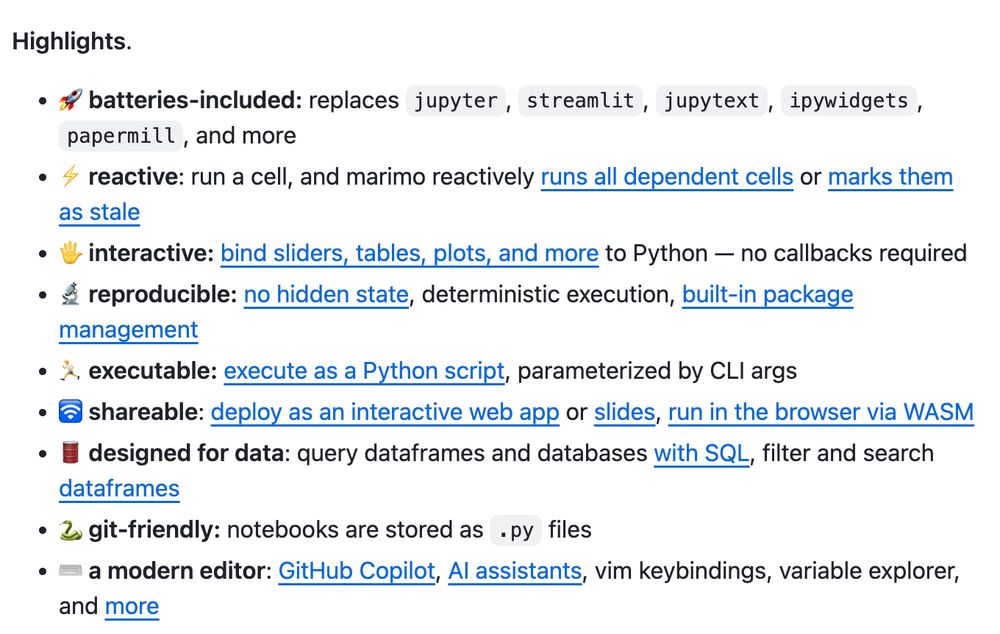Click the 'no callbacks required' text
Viewport: 1000px width, 634px height.
tap(853, 253)
